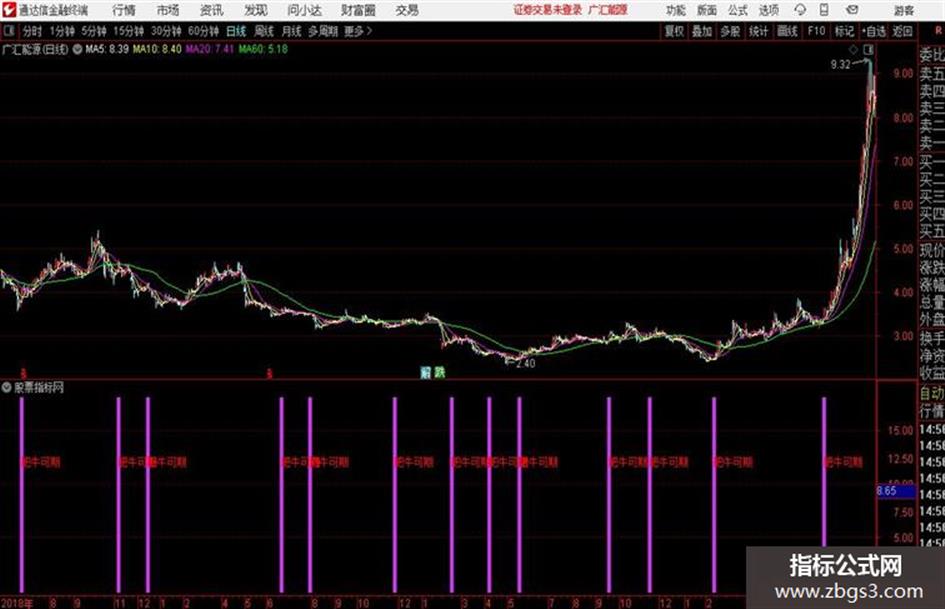
Task: Open the 交易 menu
Action: [x=407, y=10]
